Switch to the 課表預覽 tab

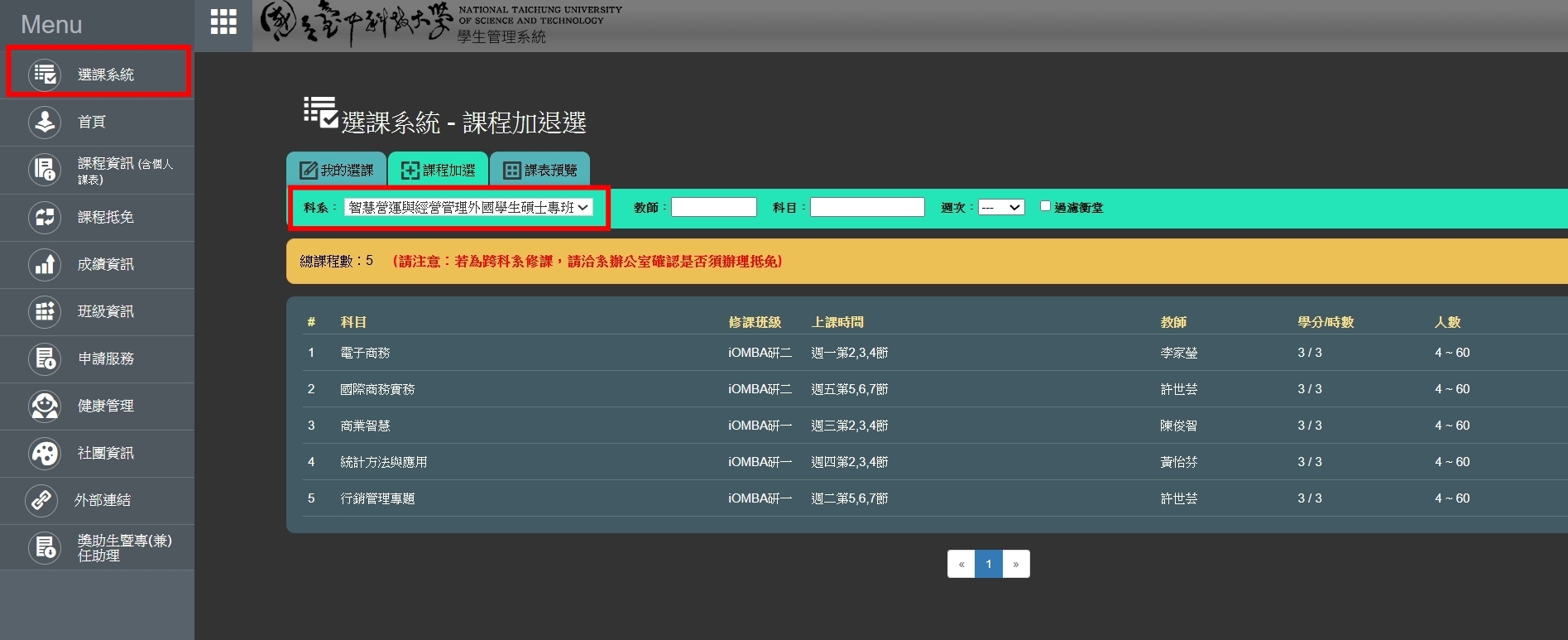[x=540, y=170]
